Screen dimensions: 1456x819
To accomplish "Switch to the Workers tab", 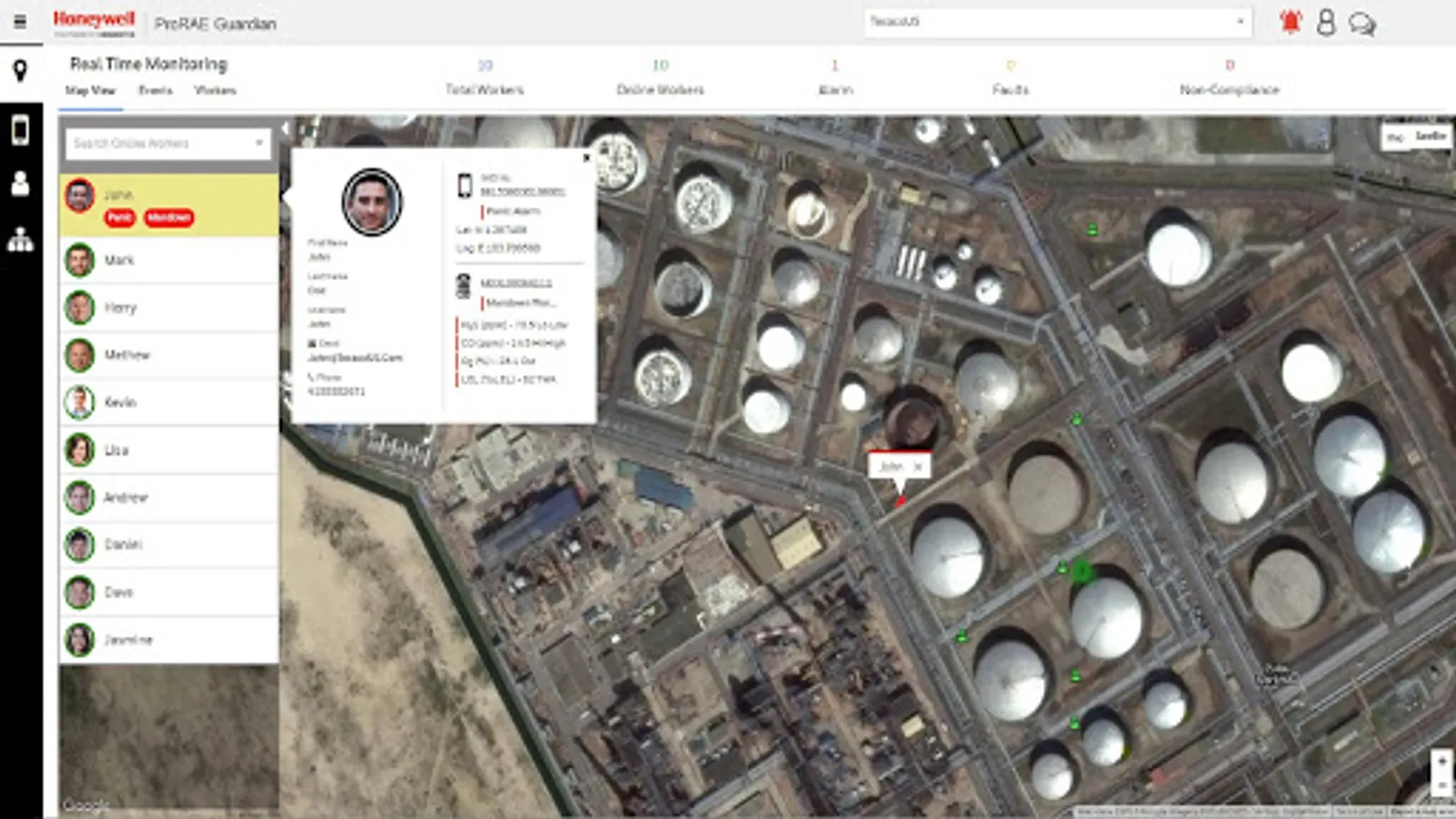I will (215, 90).
